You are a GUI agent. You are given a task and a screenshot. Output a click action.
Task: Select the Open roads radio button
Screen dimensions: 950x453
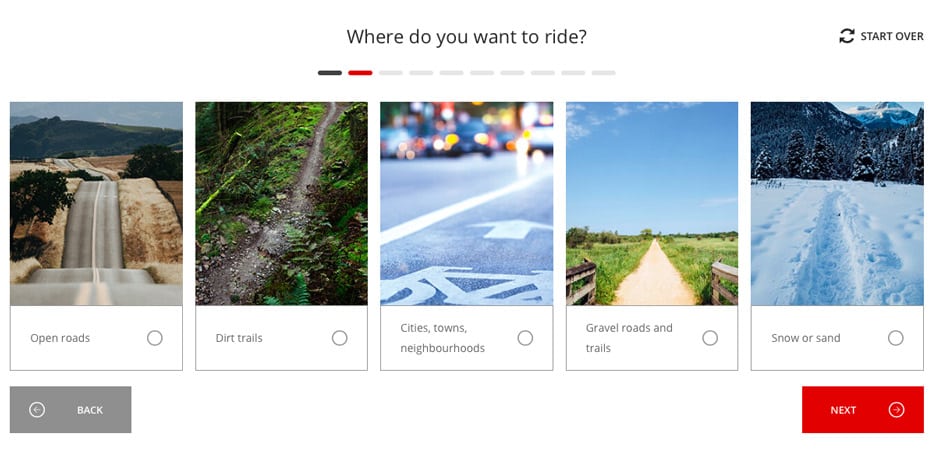click(154, 338)
